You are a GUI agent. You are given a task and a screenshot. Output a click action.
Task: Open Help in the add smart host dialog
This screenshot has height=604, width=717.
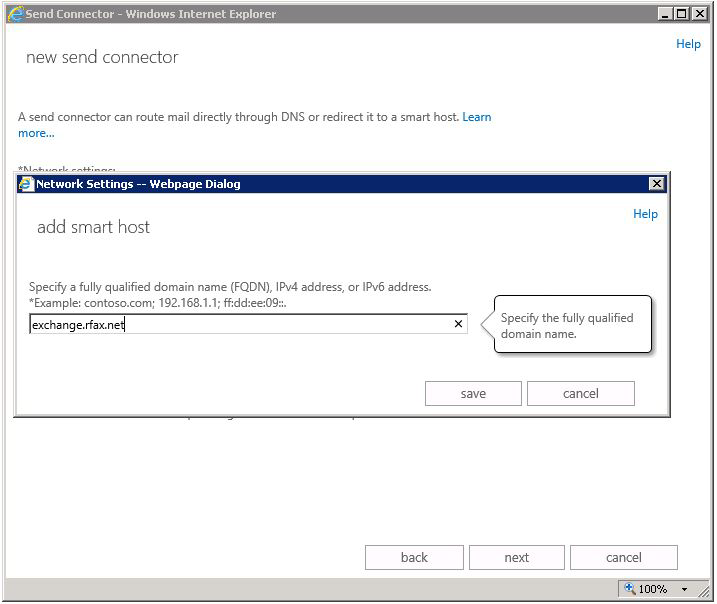(645, 214)
